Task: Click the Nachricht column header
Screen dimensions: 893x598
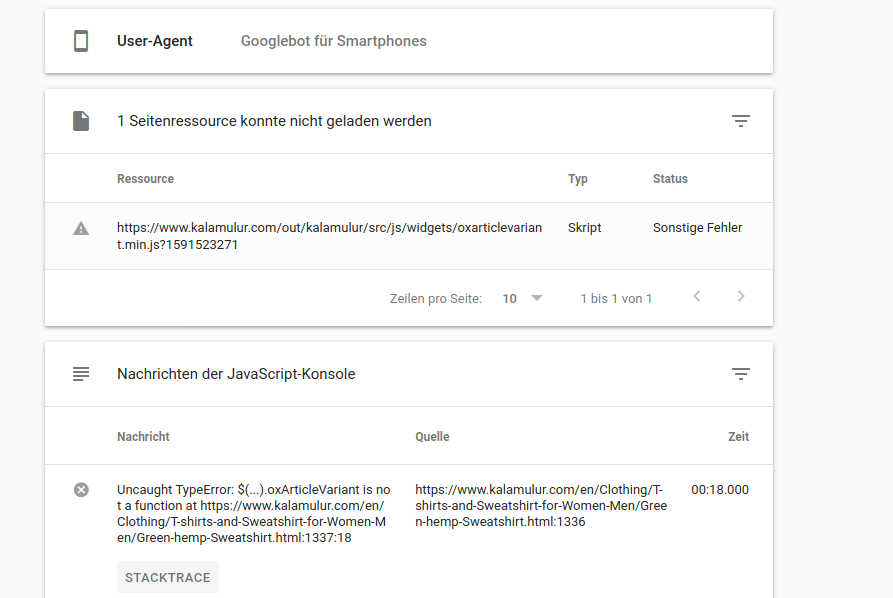Action: (x=143, y=437)
